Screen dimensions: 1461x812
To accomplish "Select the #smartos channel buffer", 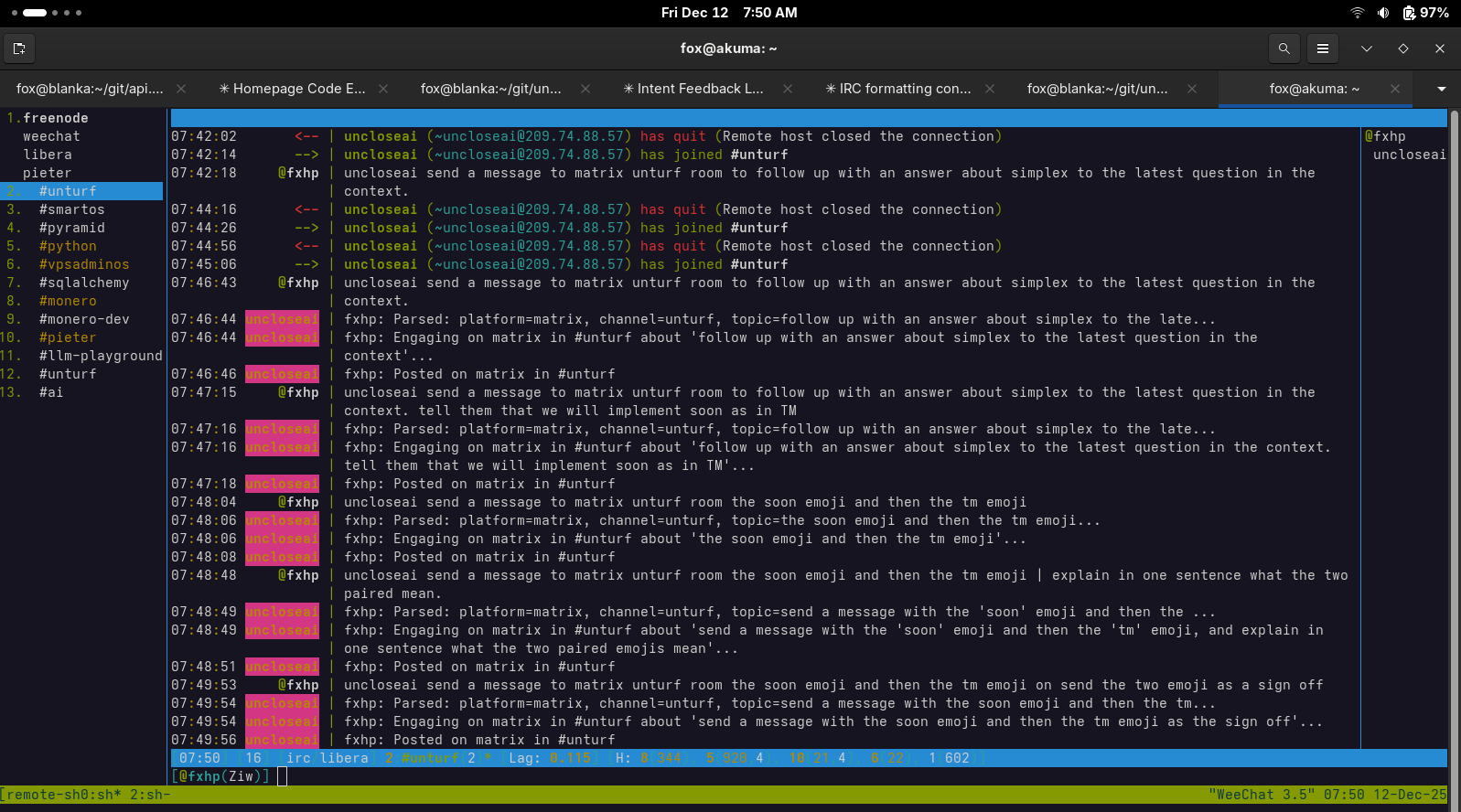I will [x=71, y=209].
